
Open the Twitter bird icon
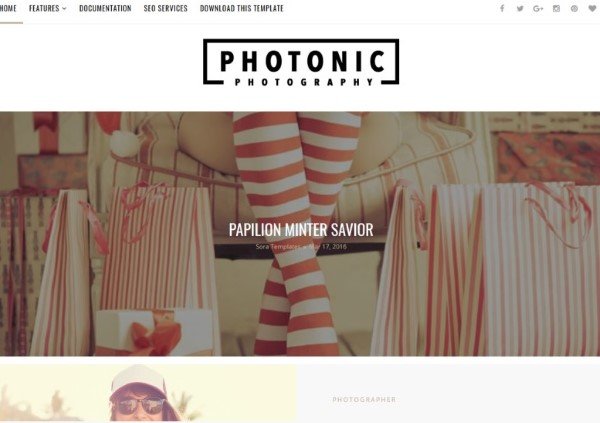click(520, 8)
